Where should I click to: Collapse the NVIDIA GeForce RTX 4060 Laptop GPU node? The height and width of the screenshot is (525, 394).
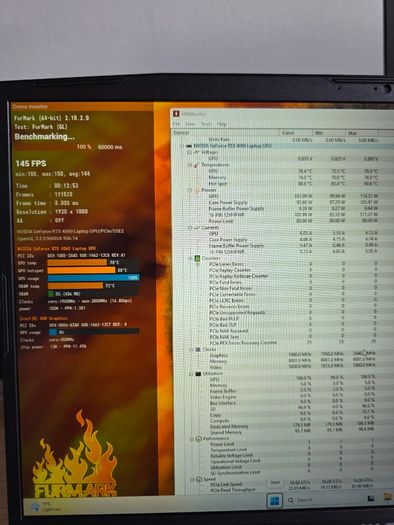click(182, 146)
